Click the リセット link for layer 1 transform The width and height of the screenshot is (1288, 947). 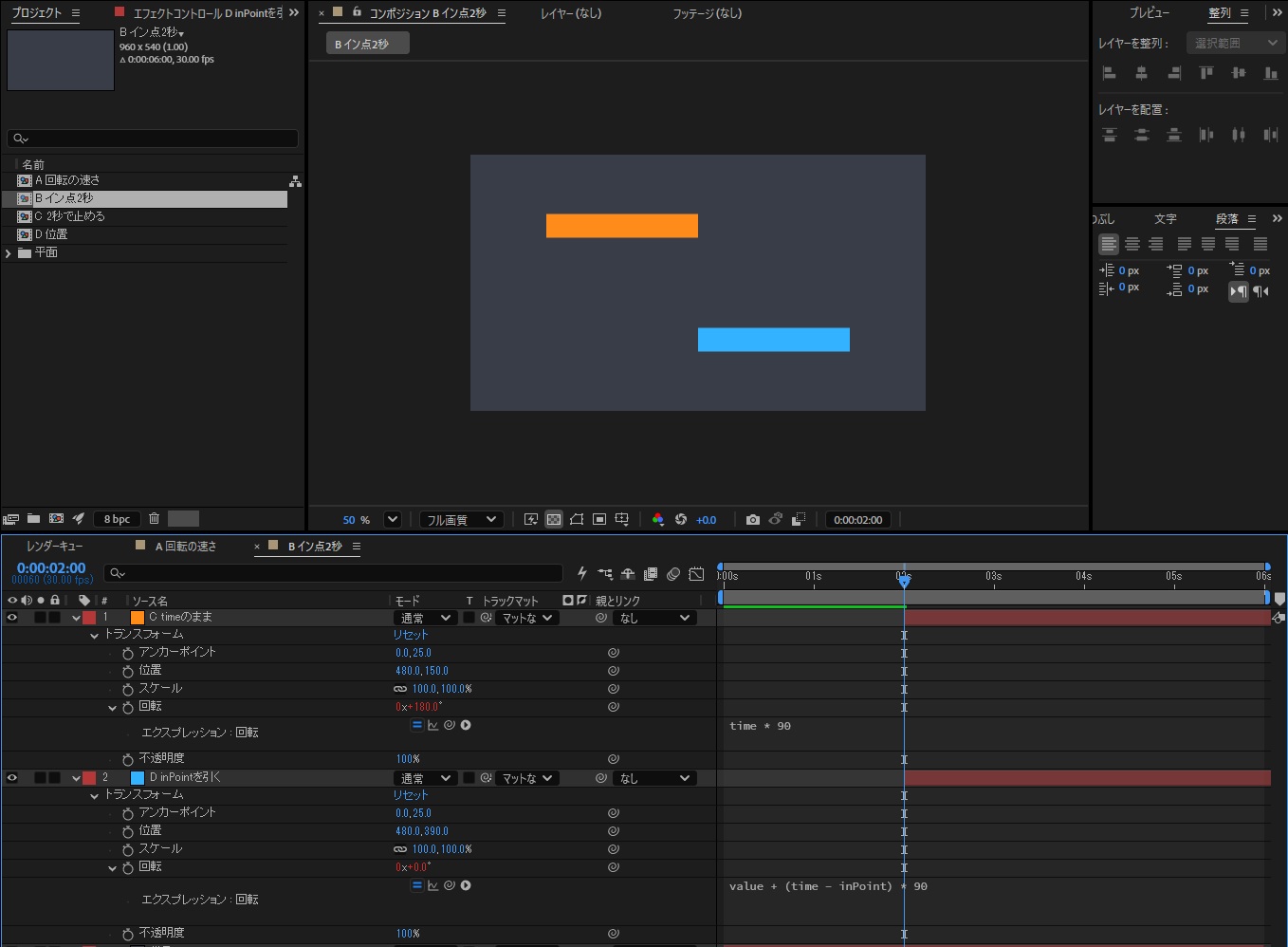click(411, 635)
